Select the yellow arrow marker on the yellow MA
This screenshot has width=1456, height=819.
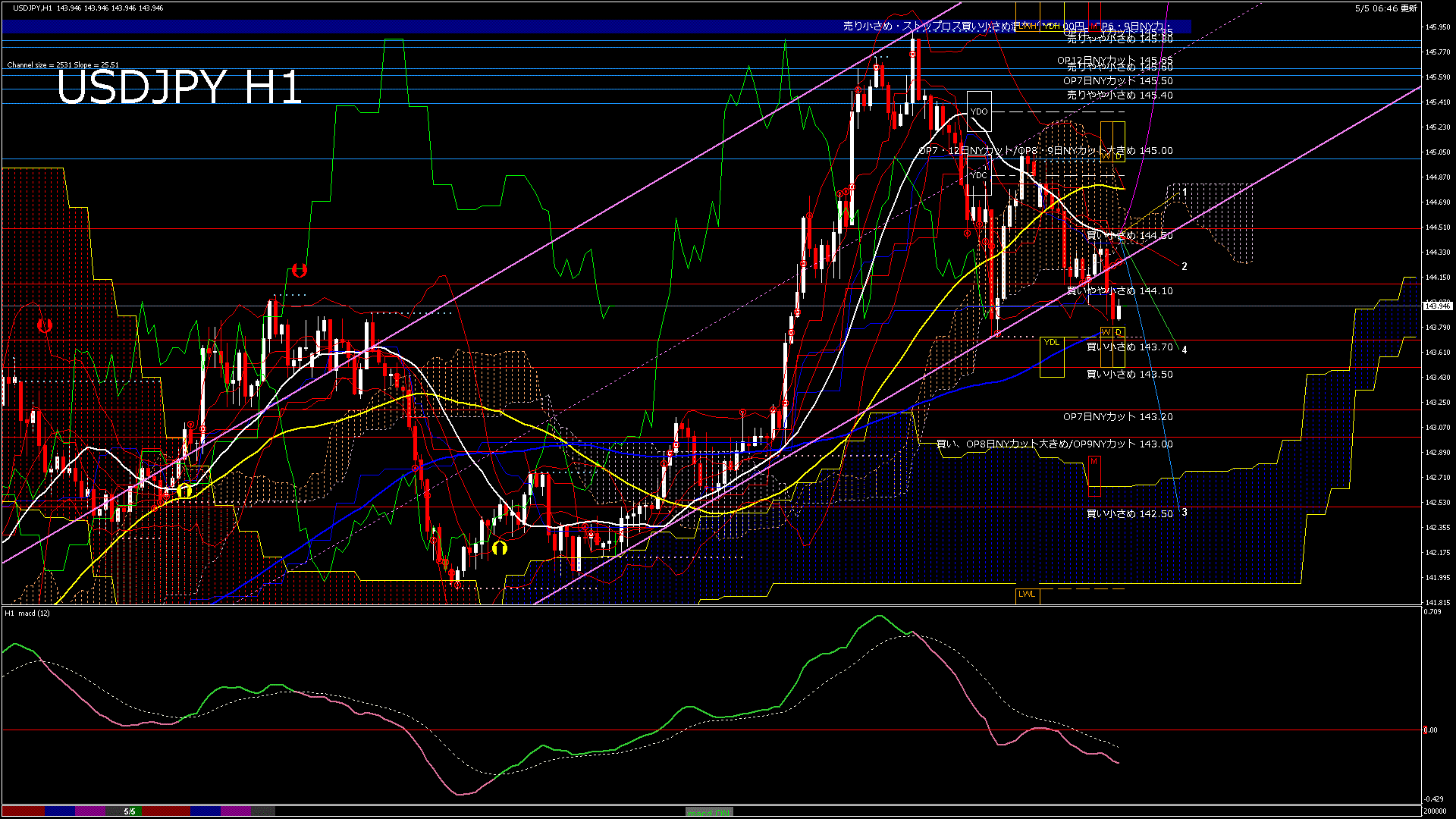pyautogui.click(x=184, y=491)
